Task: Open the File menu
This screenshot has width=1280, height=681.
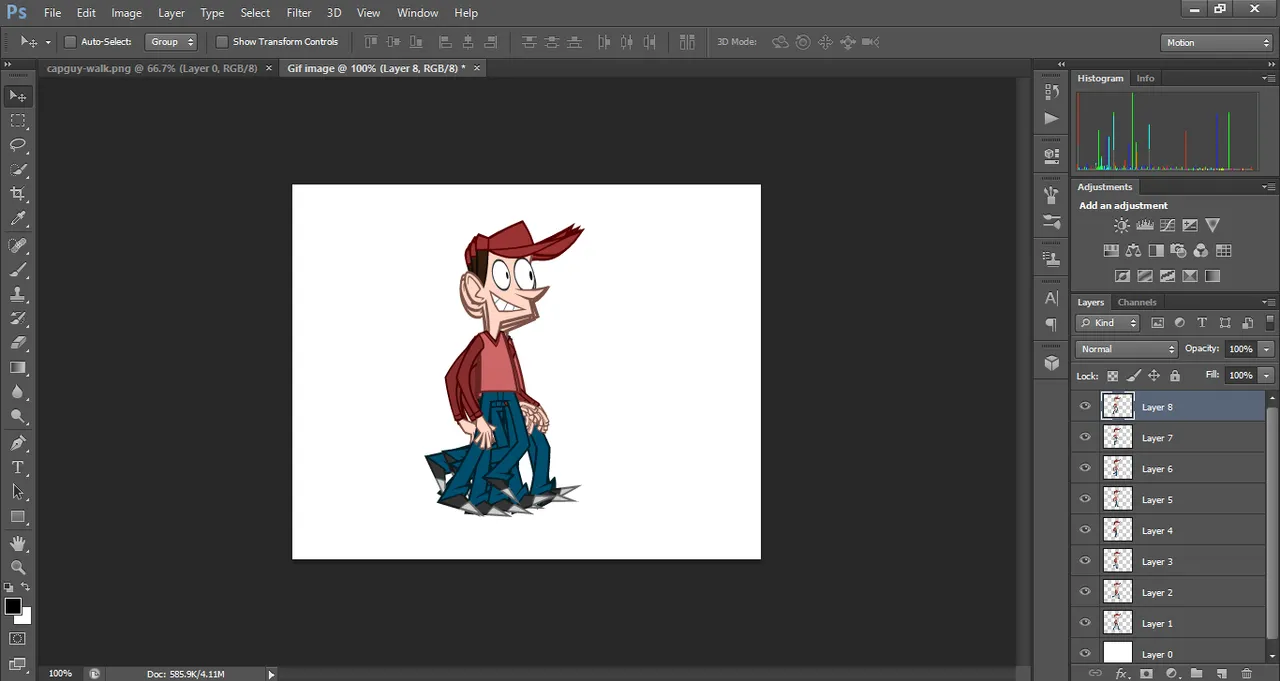Action: pos(53,13)
